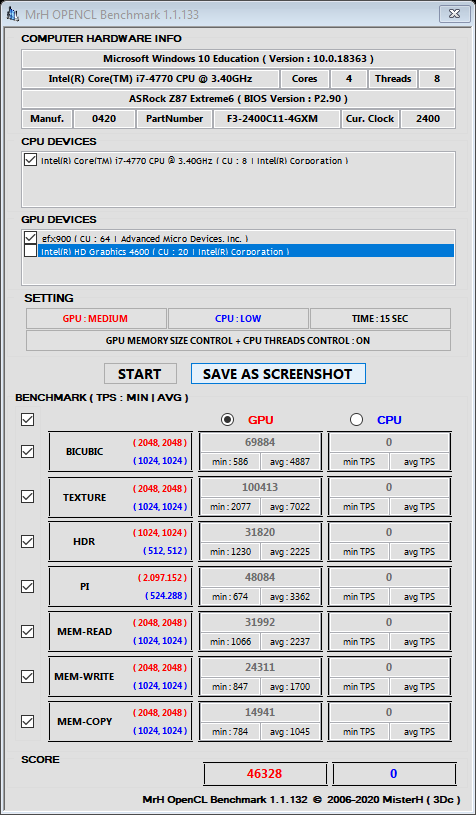This screenshot has height=815, width=476.
Task: Click the MEM-WRITE benchmark label
Action: coord(84,677)
